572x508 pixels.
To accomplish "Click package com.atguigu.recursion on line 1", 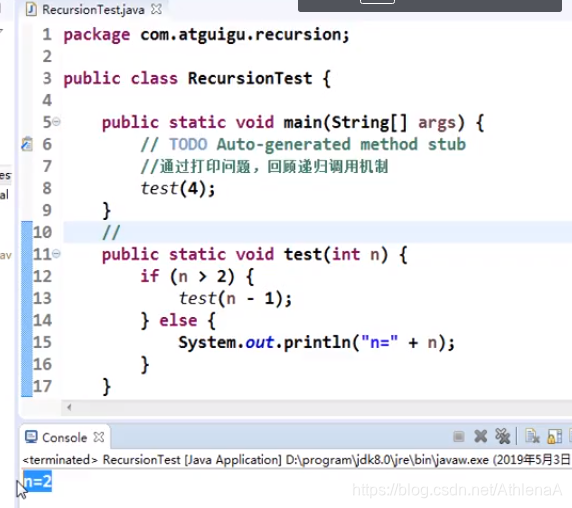I will click(x=206, y=35).
